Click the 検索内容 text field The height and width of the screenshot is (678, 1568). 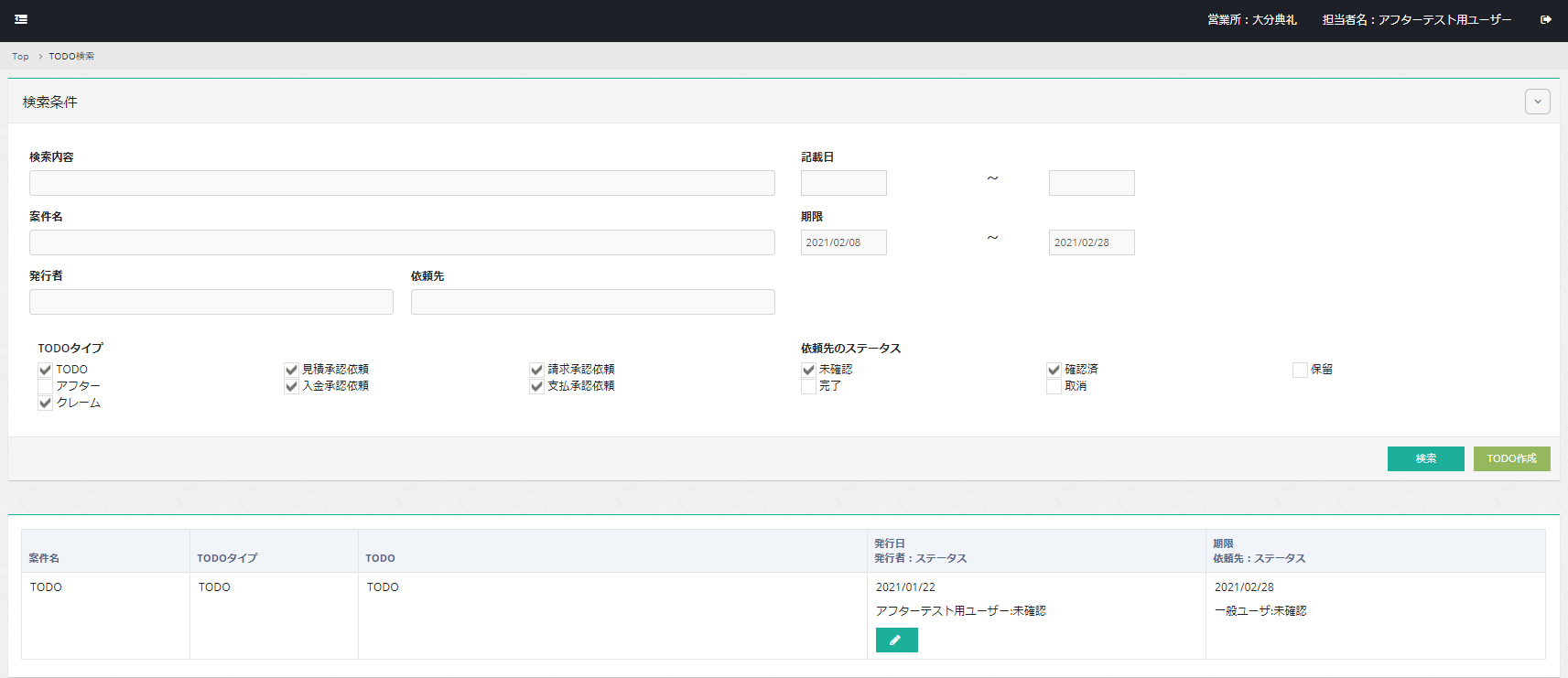coord(402,183)
